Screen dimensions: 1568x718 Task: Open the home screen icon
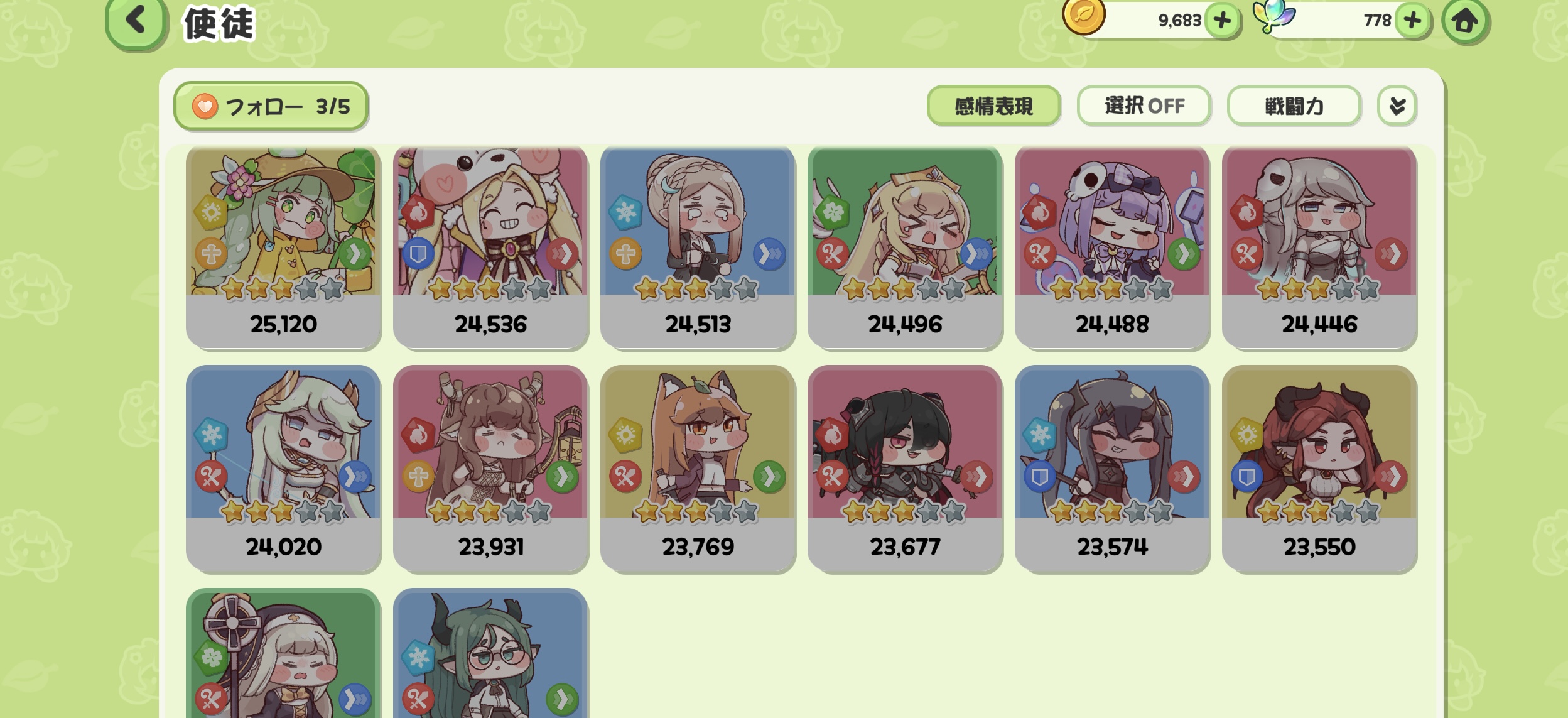1465,22
